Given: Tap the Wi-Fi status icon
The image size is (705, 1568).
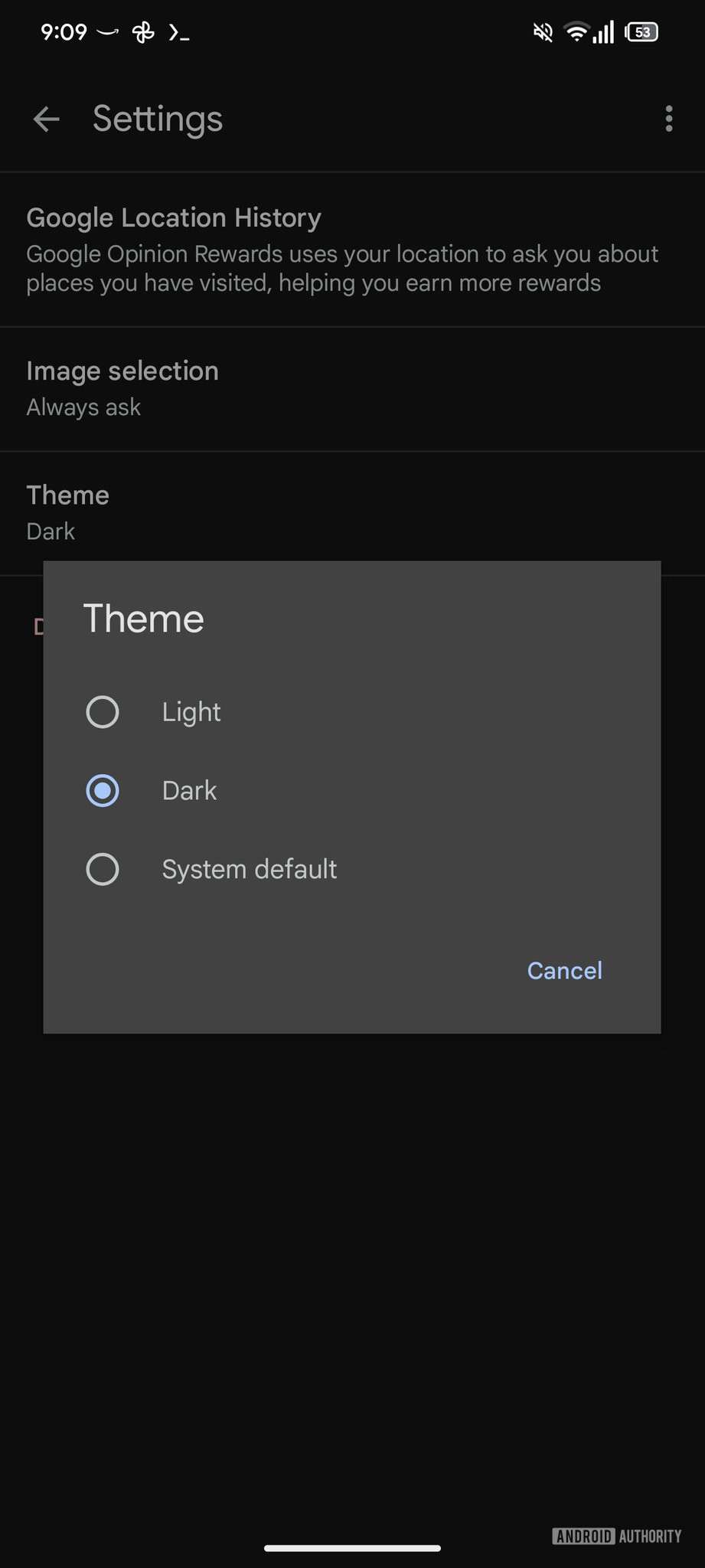Looking at the screenshot, I should pyautogui.click(x=575, y=32).
